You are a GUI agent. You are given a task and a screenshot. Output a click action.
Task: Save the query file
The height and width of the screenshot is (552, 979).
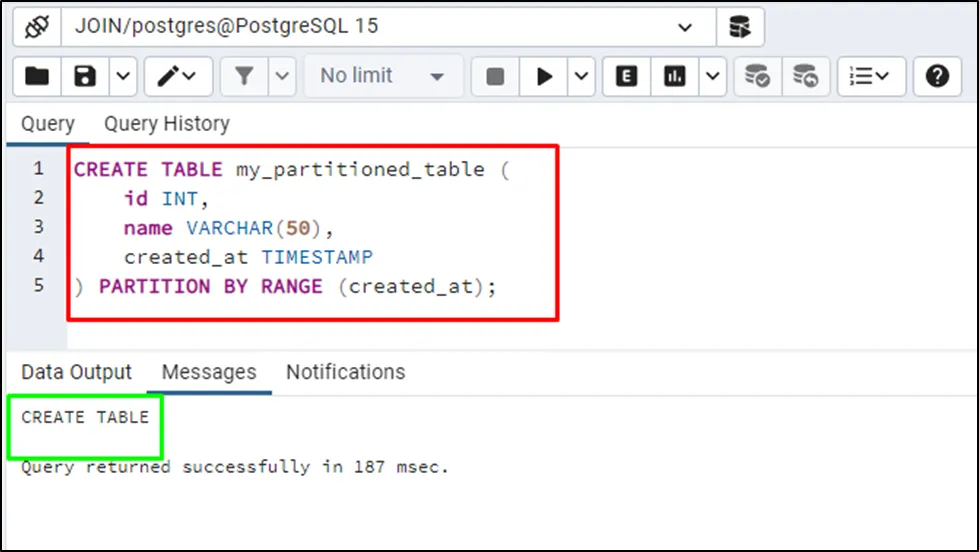[86, 76]
